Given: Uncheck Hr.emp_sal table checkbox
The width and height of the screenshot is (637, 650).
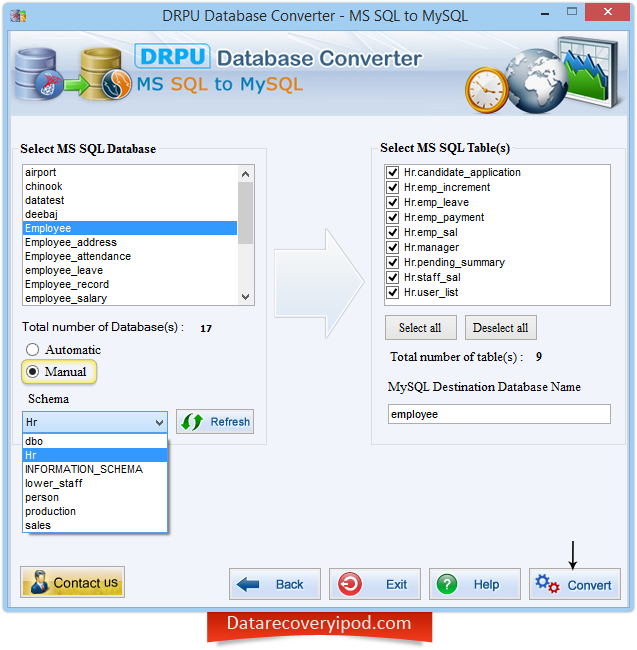Looking at the screenshot, I should coord(392,232).
